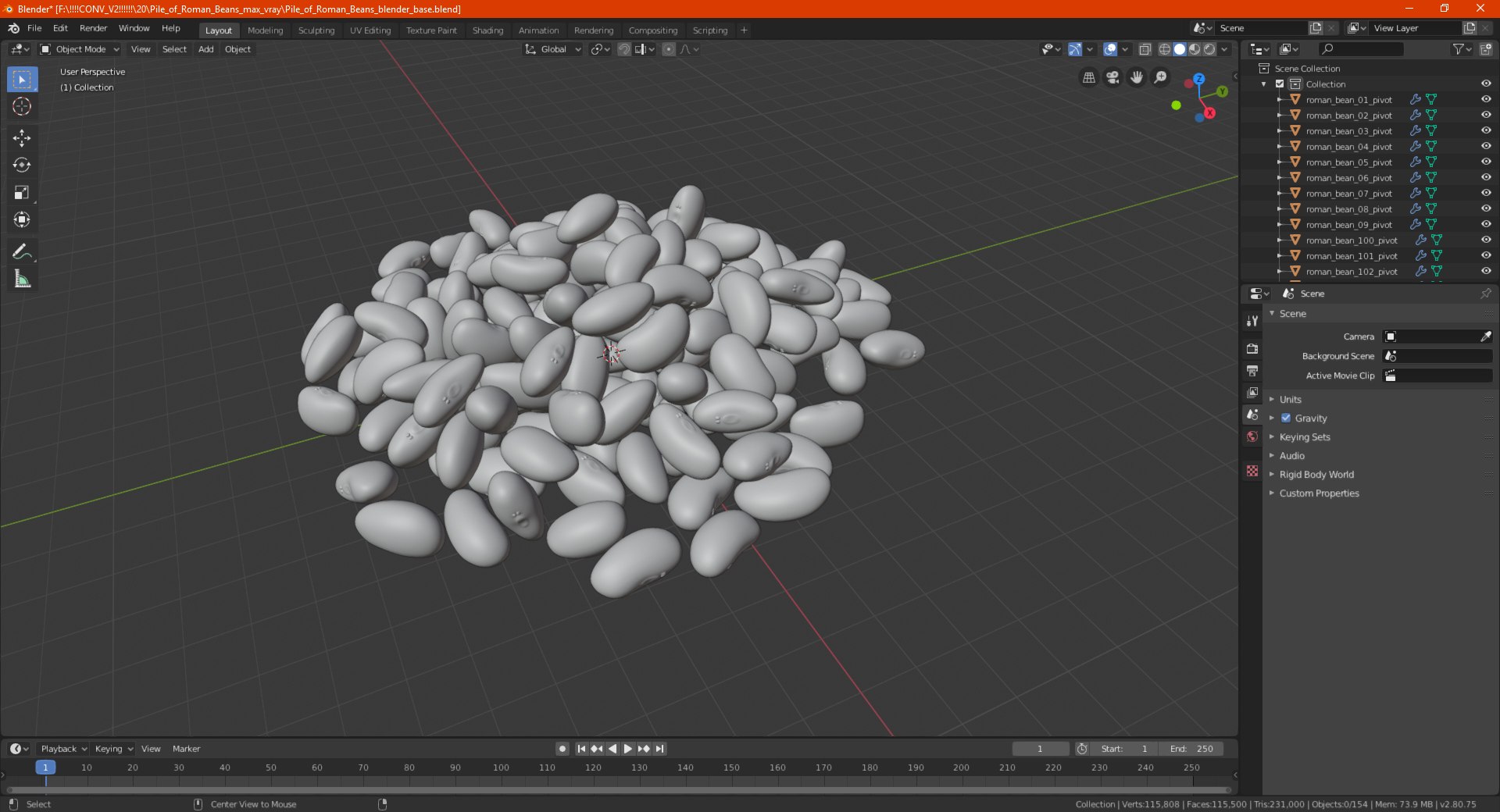Toggle X-ray display
Viewport: 1500px width, 812px height.
click(x=1145, y=49)
